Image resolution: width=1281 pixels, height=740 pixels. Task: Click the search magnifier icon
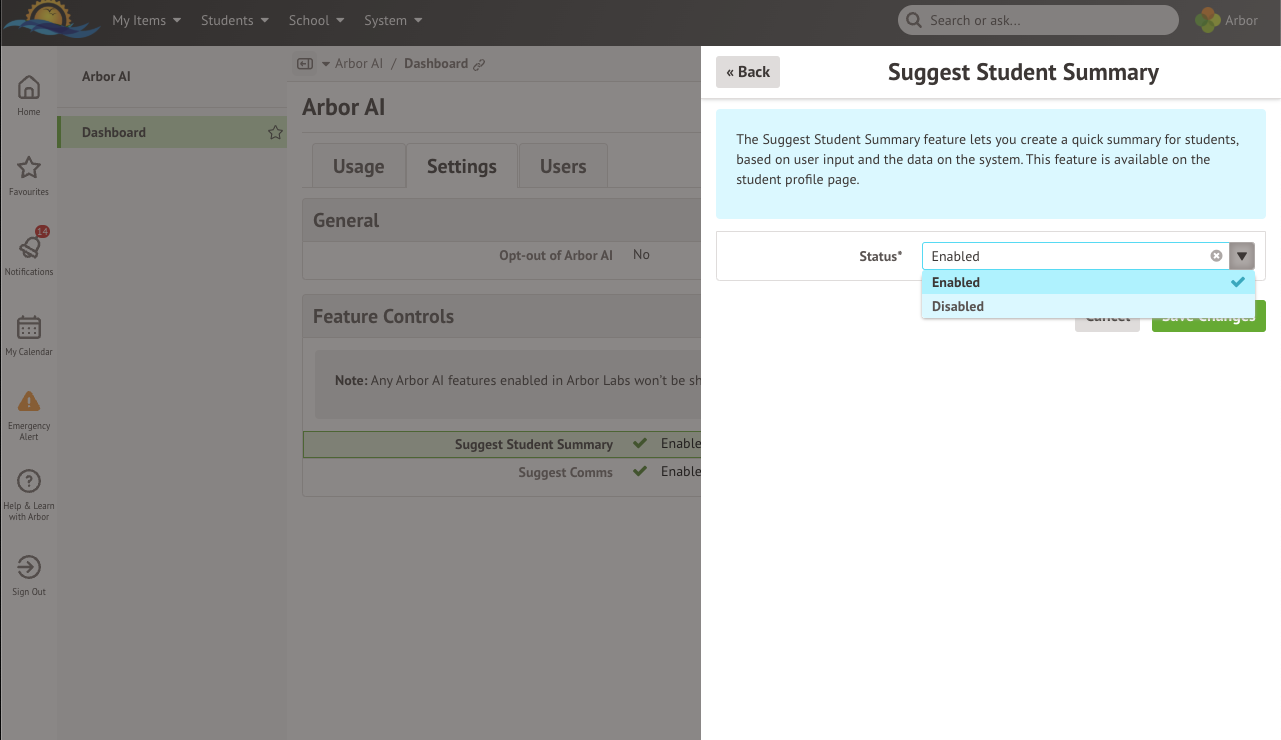click(x=913, y=19)
